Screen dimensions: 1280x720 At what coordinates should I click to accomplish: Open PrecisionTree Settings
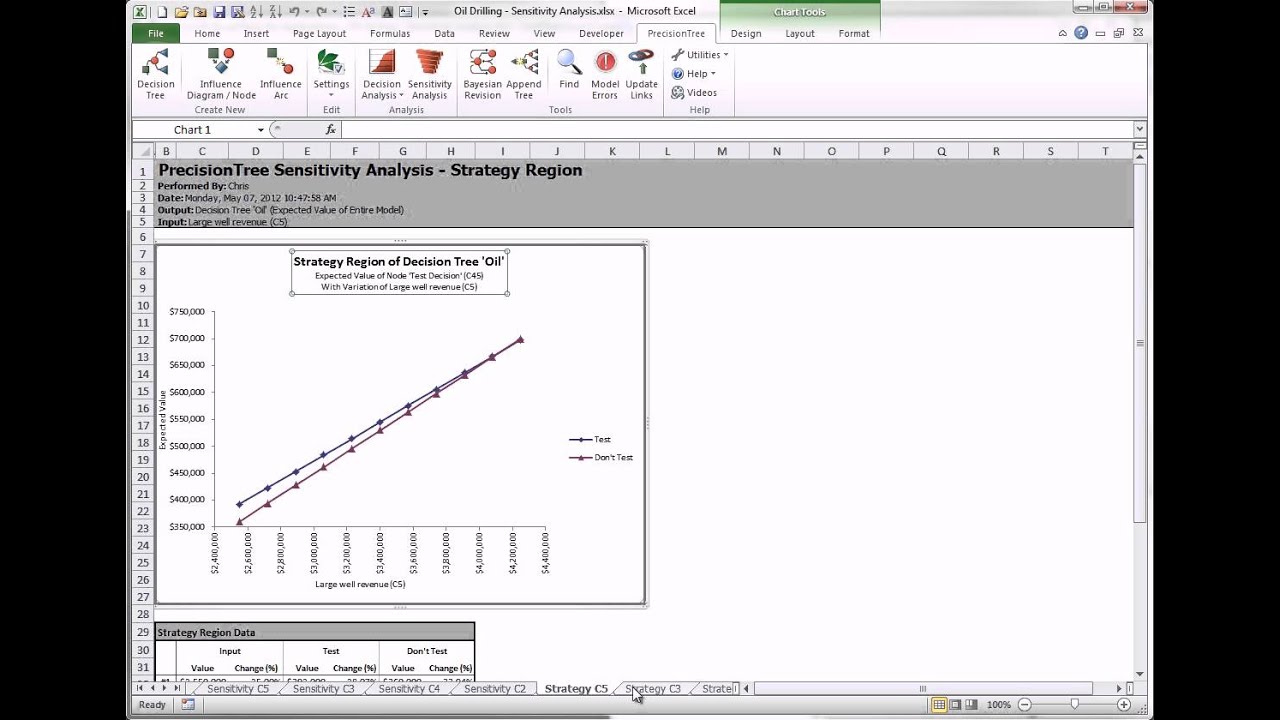pyautogui.click(x=331, y=74)
